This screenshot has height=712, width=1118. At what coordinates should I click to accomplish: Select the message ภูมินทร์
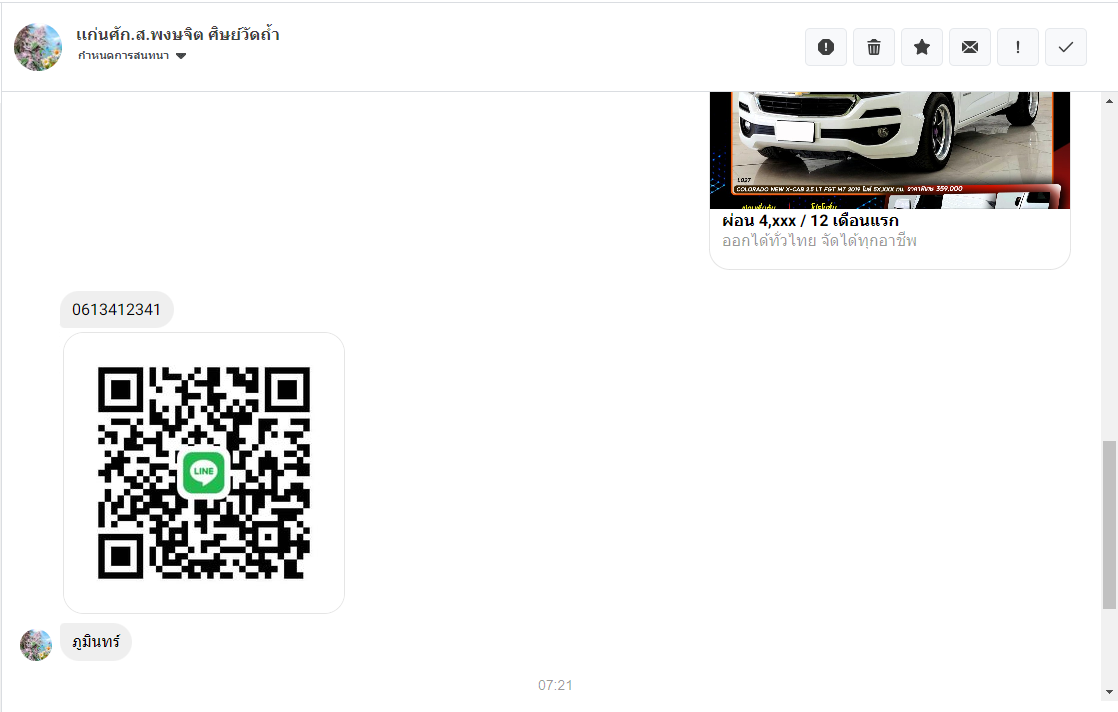click(x=96, y=641)
